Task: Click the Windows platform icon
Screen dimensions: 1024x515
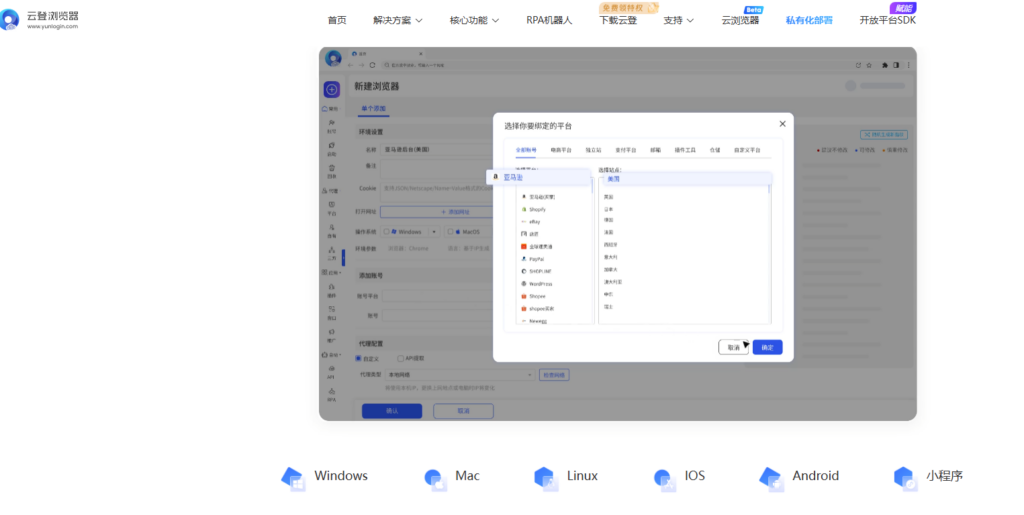Action: click(x=293, y=477)
